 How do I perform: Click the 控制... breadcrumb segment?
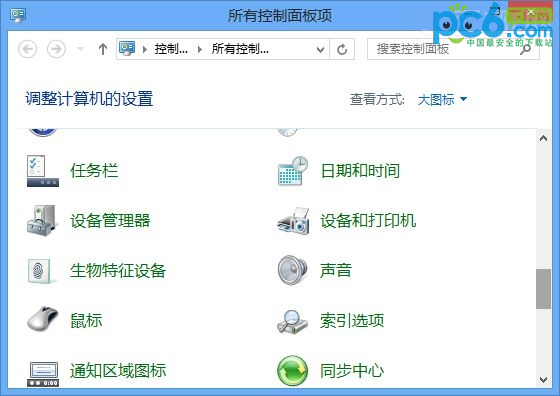pos(171,49)
